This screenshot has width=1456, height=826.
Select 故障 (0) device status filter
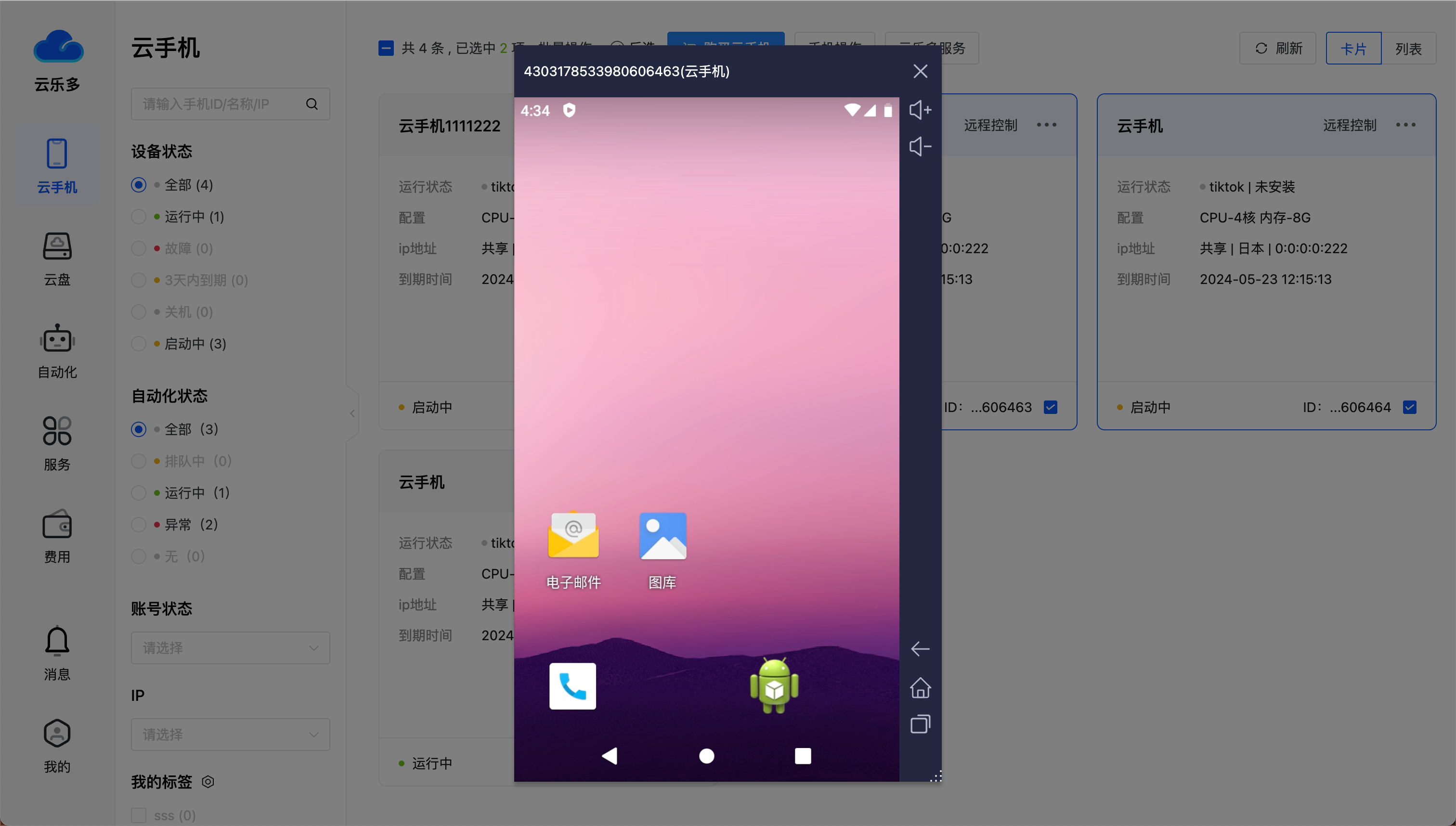pos(139,248)
